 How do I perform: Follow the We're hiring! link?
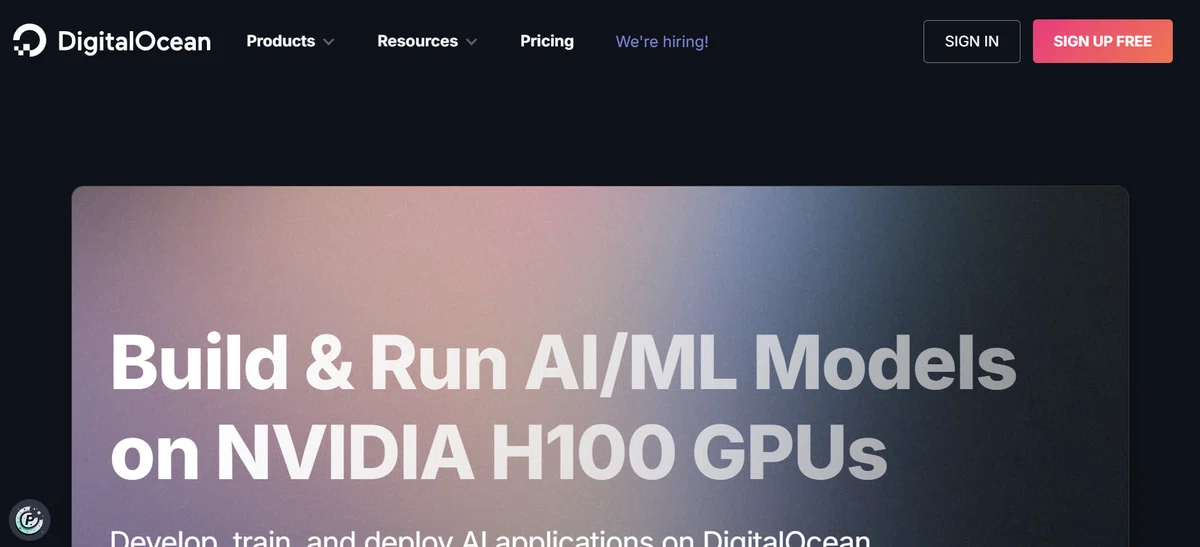tap(662, 42)
